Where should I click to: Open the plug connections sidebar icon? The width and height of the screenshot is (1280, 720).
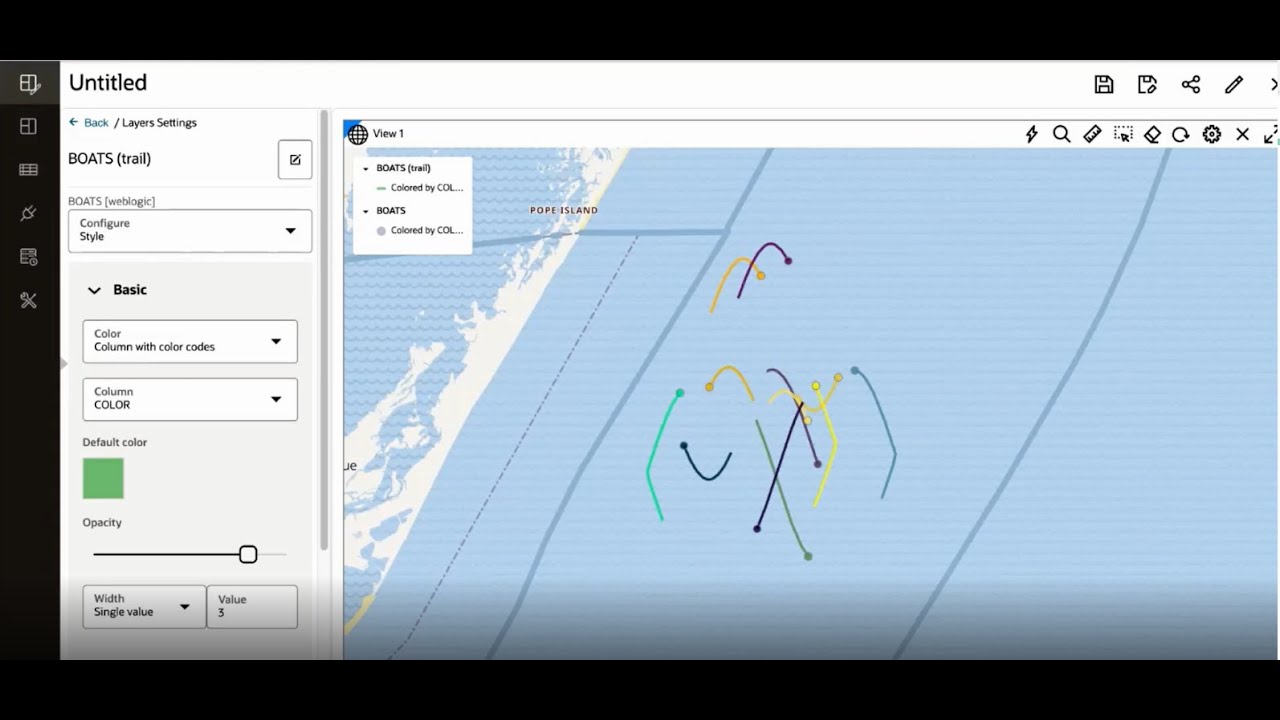pyautogui.click(x=28, y=213)
